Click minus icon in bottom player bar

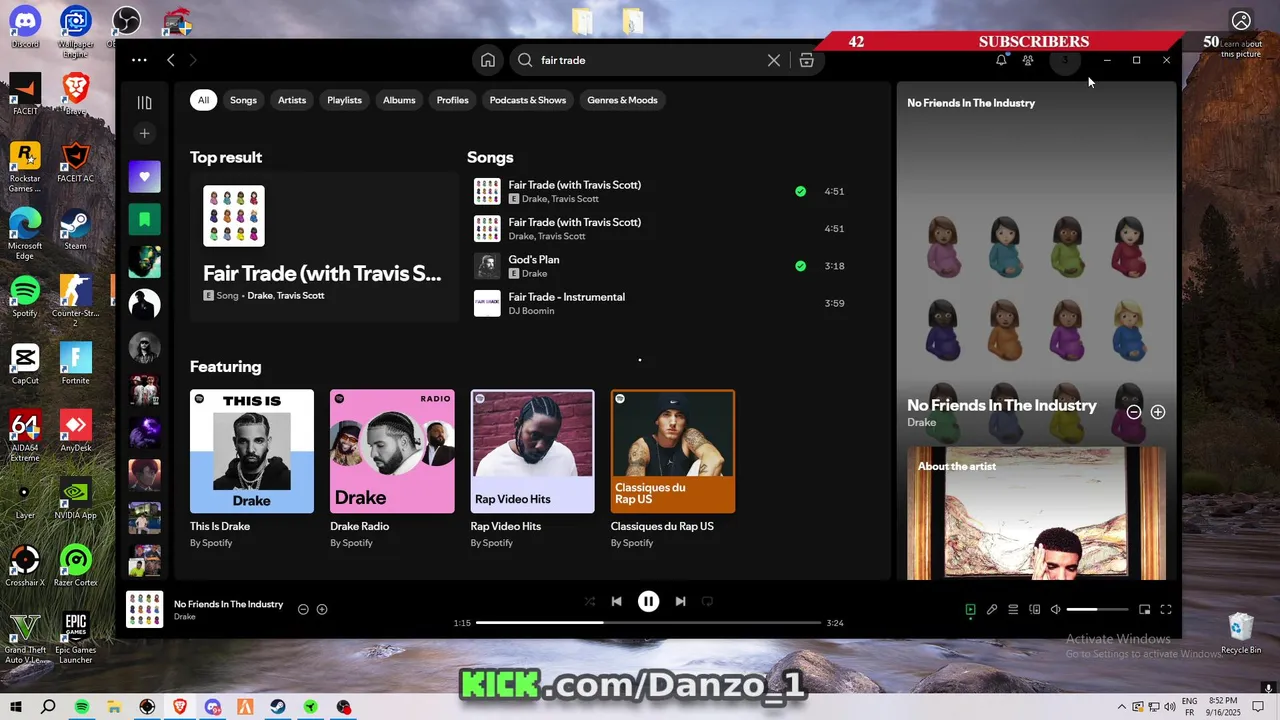303,609
